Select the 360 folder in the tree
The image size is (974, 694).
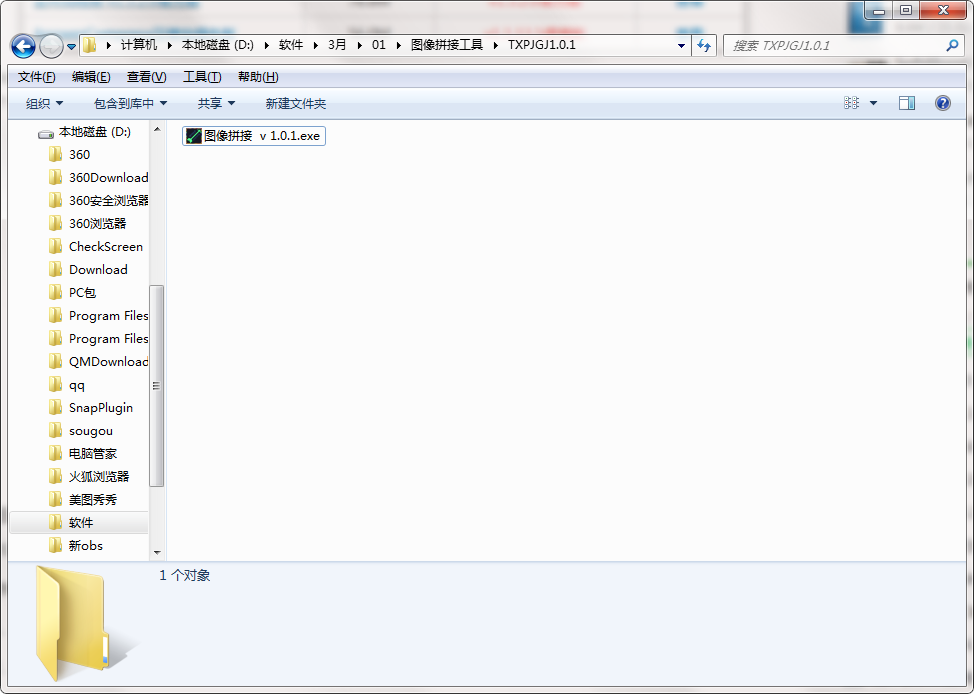point(70,155)
